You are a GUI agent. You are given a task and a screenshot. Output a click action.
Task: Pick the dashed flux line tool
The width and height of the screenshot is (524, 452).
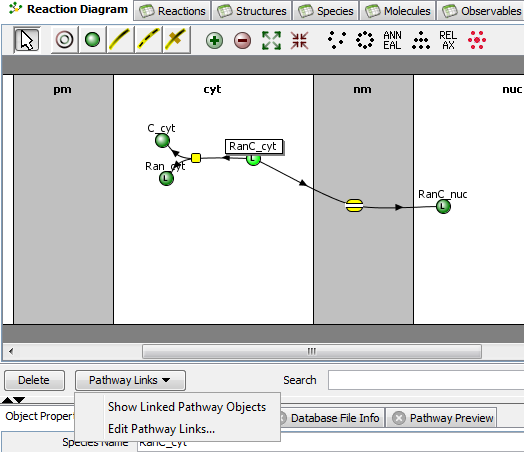pos(148,40)
